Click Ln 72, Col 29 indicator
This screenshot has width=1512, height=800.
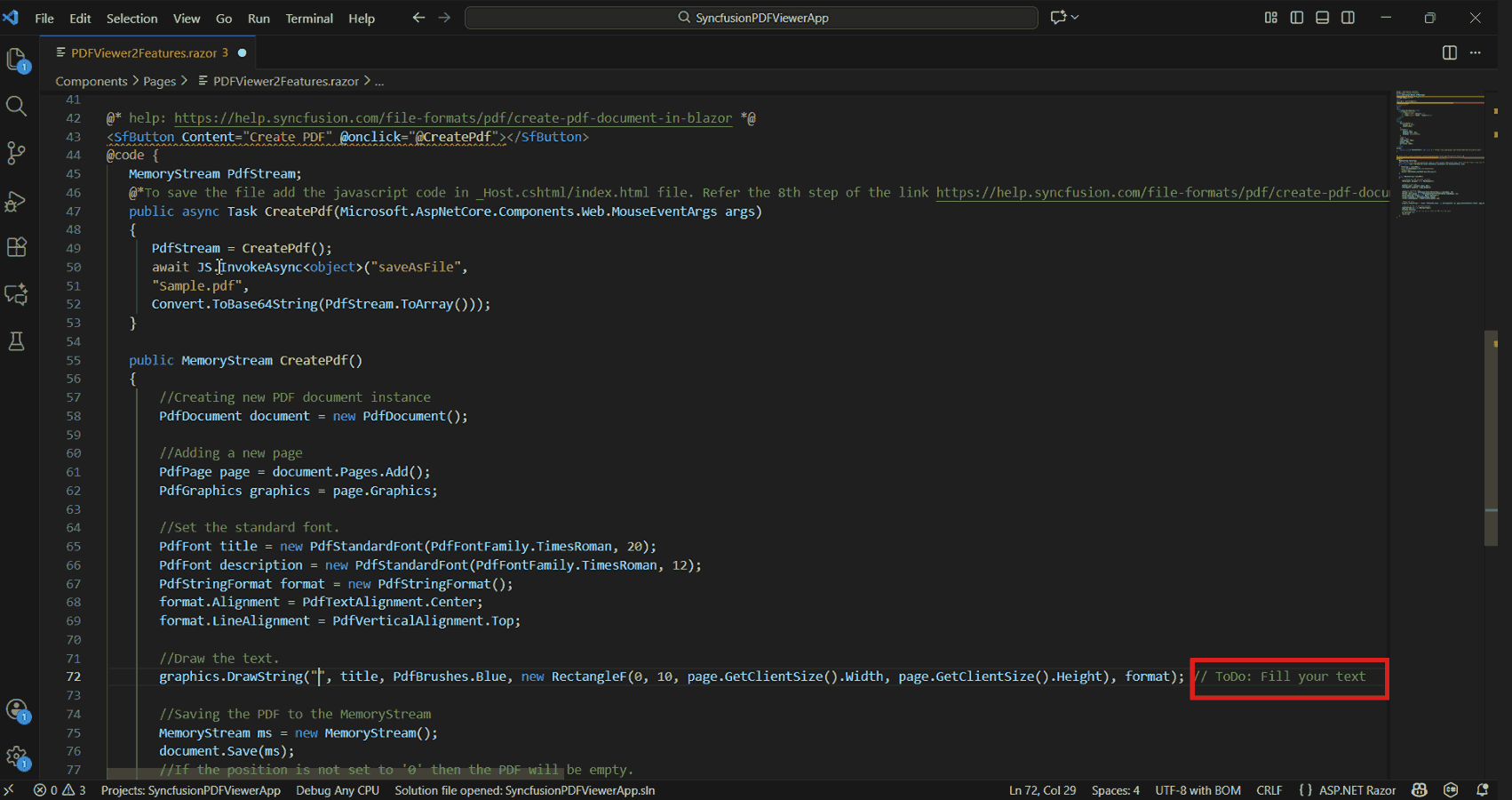(1042, 790)
